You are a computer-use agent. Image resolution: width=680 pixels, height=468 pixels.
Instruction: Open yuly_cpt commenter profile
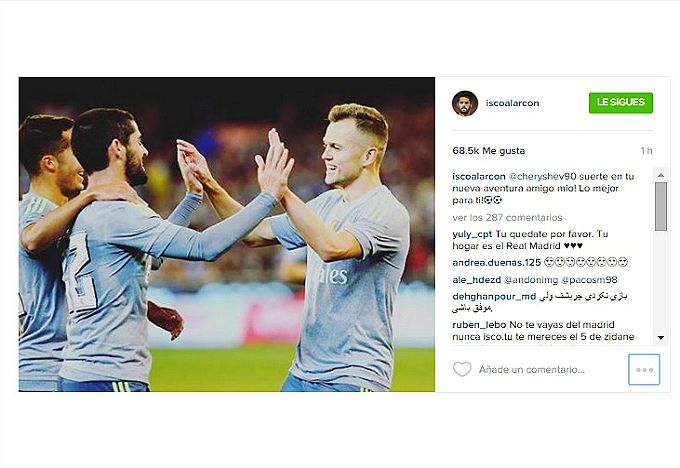point(472,234)
